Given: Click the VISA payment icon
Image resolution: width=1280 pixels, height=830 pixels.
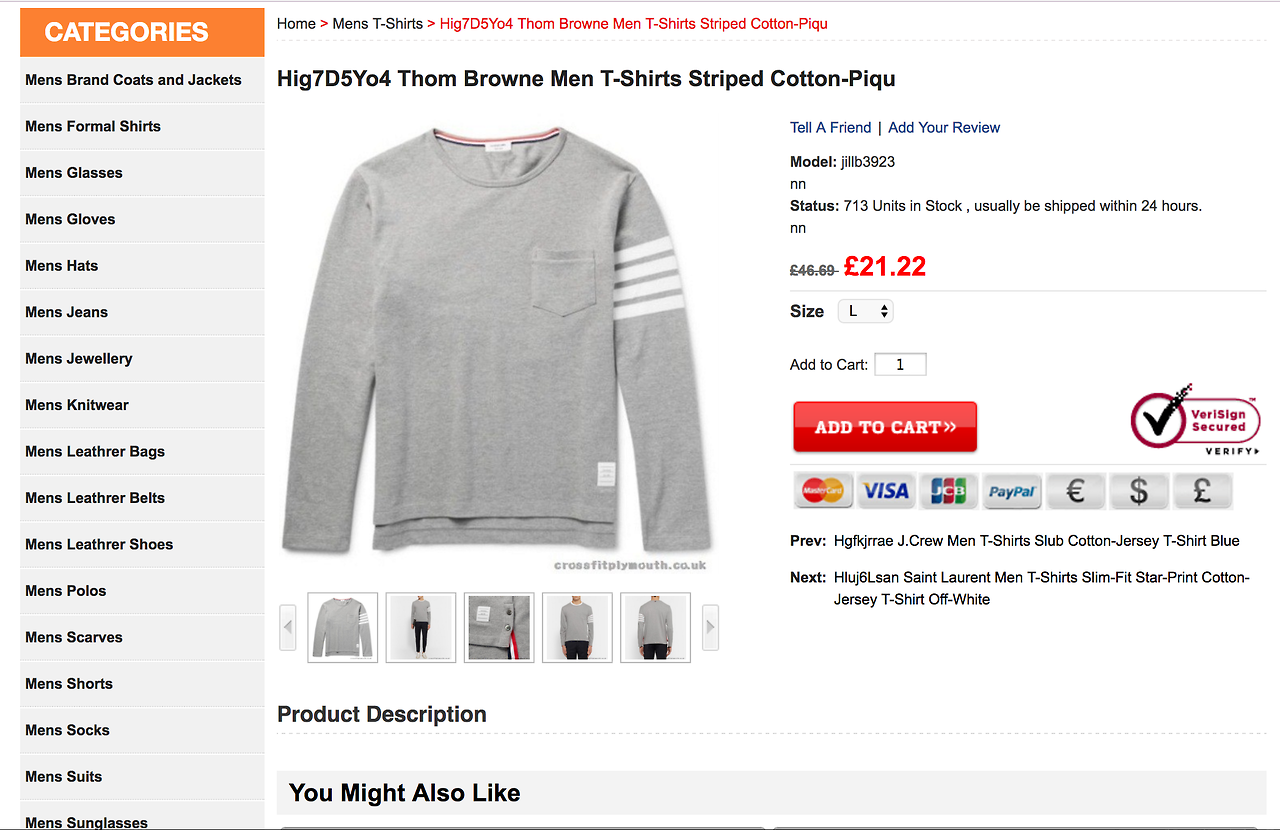Looking at the screenshot, I should coord(886,491).
